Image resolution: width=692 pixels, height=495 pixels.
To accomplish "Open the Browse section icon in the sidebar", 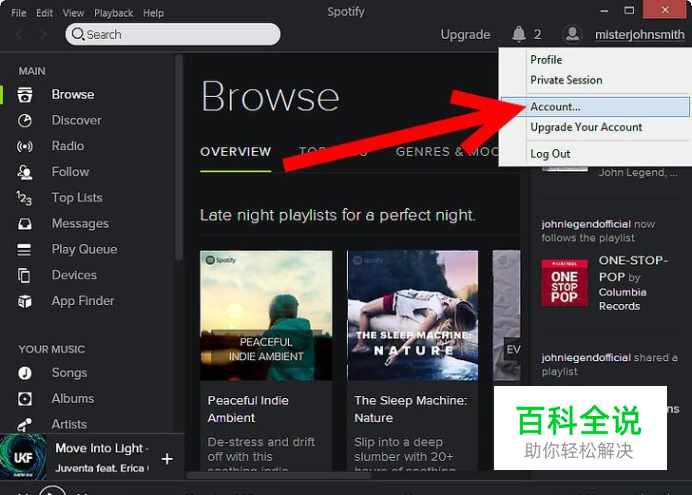I will click(25, 94).
